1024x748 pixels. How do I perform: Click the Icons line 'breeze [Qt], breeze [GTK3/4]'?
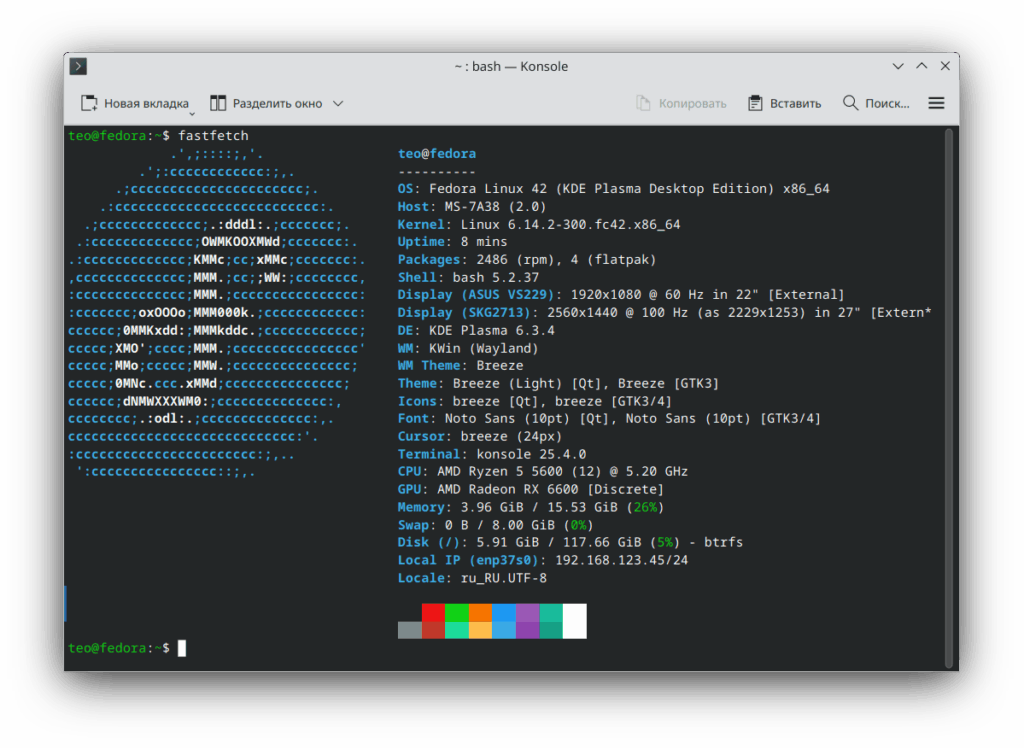click(x=535, y=401)
